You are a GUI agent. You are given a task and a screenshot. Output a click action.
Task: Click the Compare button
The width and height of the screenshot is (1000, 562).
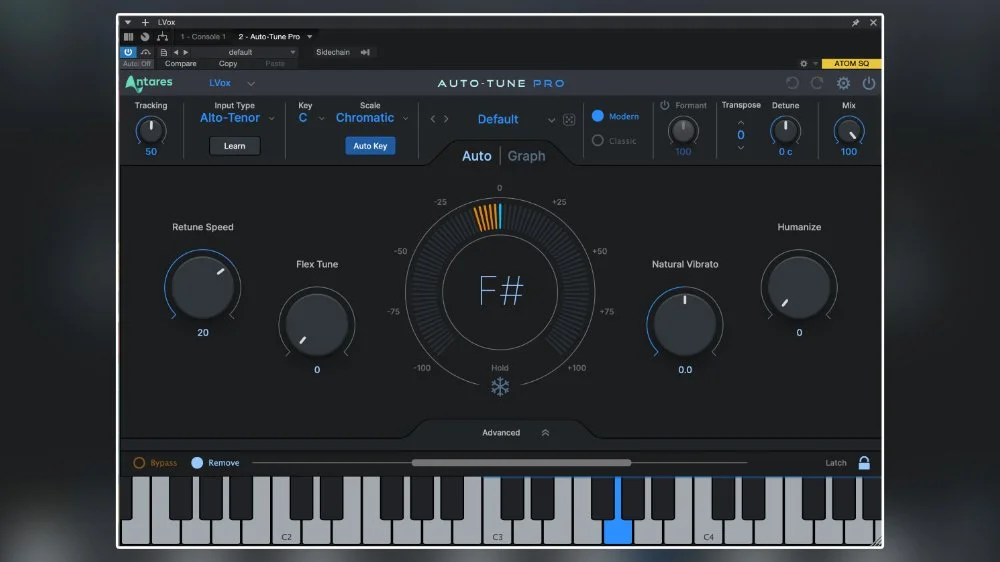(180, 64)
